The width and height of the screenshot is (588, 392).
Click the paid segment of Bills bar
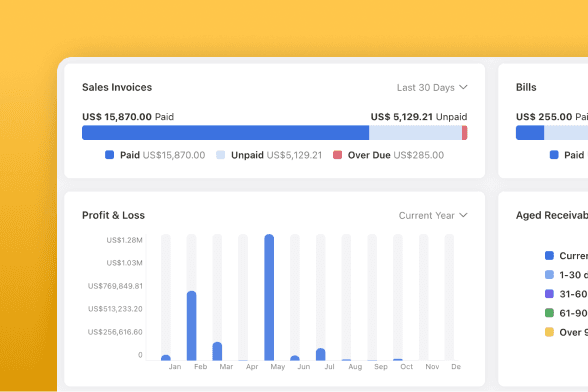pos(530,133)
